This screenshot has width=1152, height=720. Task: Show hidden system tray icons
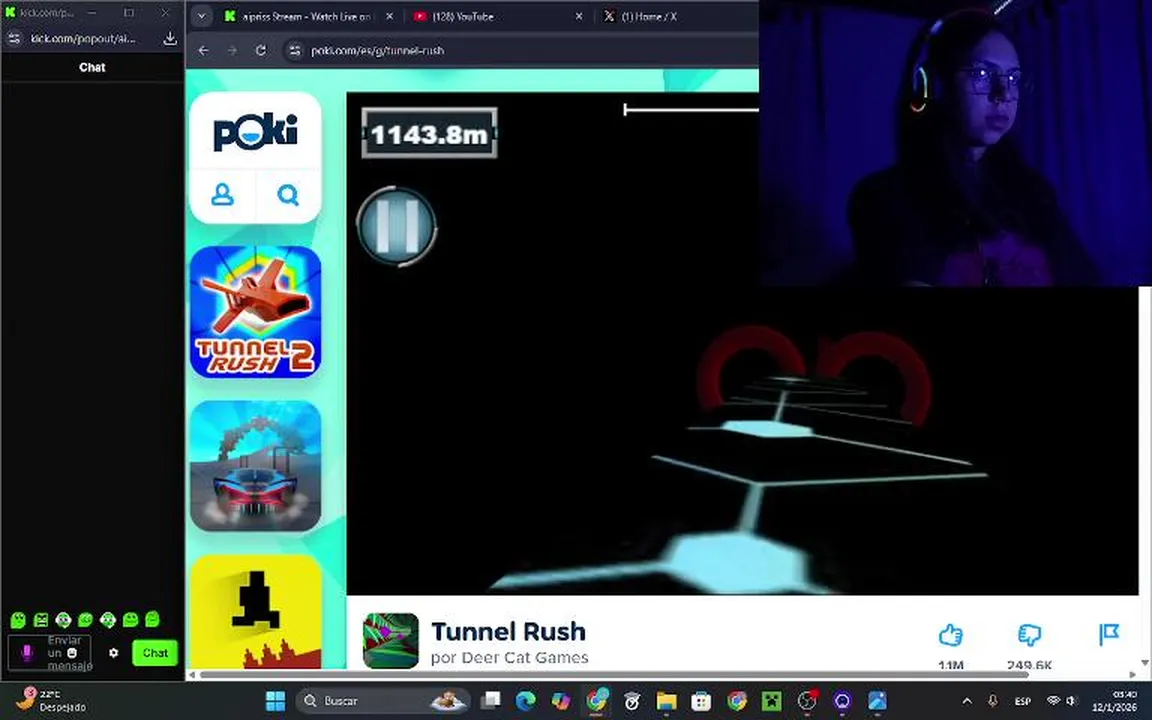coord(967,701)
